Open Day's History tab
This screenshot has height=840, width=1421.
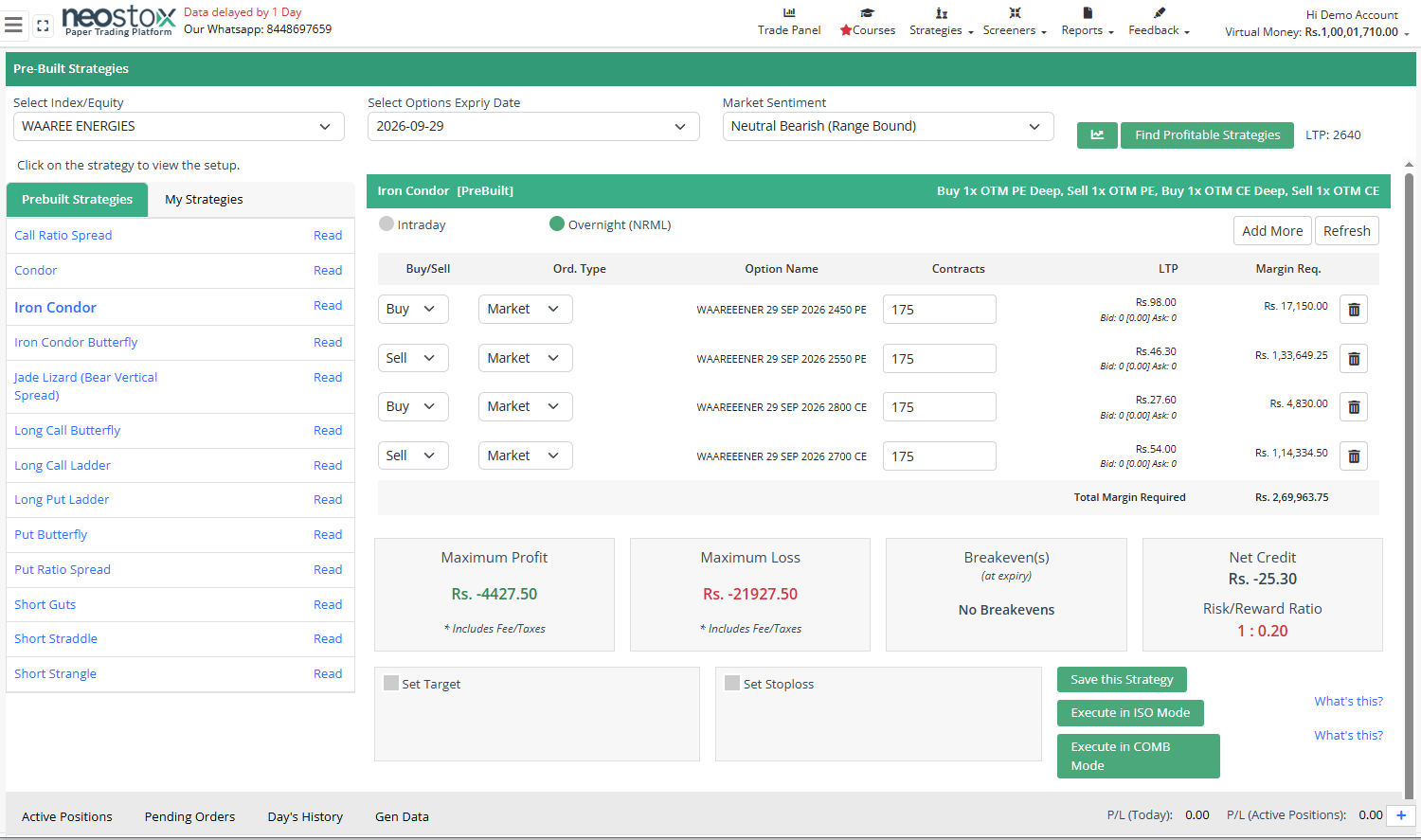[x=305, y=816]
